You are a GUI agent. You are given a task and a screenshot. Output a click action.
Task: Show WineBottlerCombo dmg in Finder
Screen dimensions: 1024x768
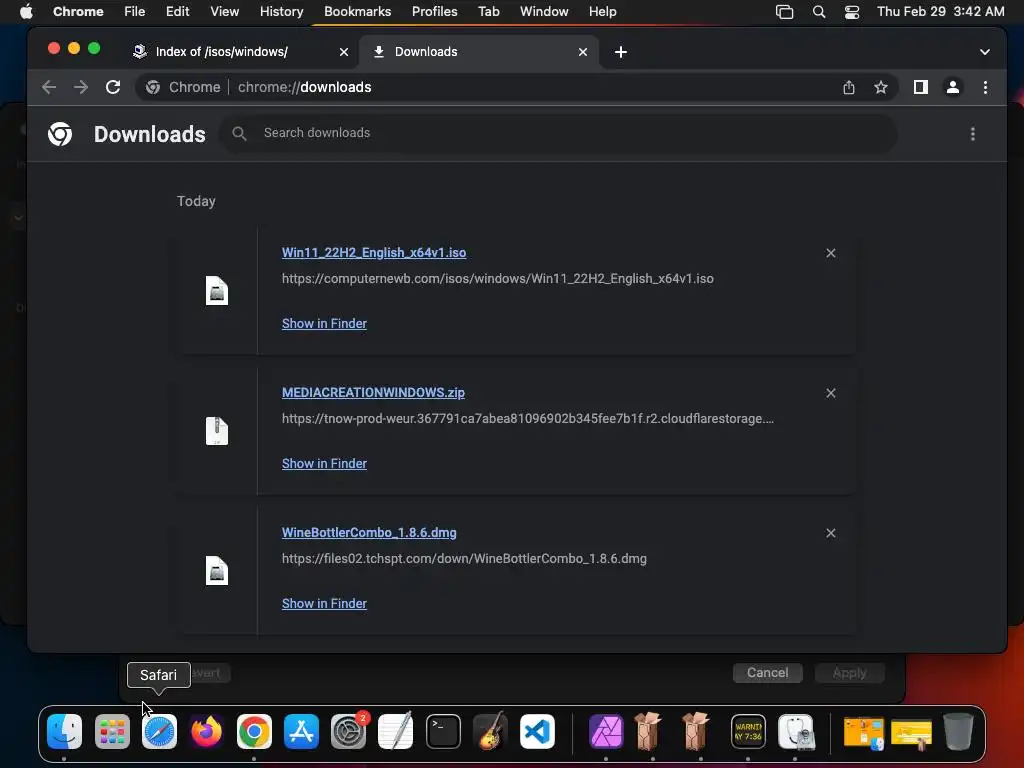324,603
